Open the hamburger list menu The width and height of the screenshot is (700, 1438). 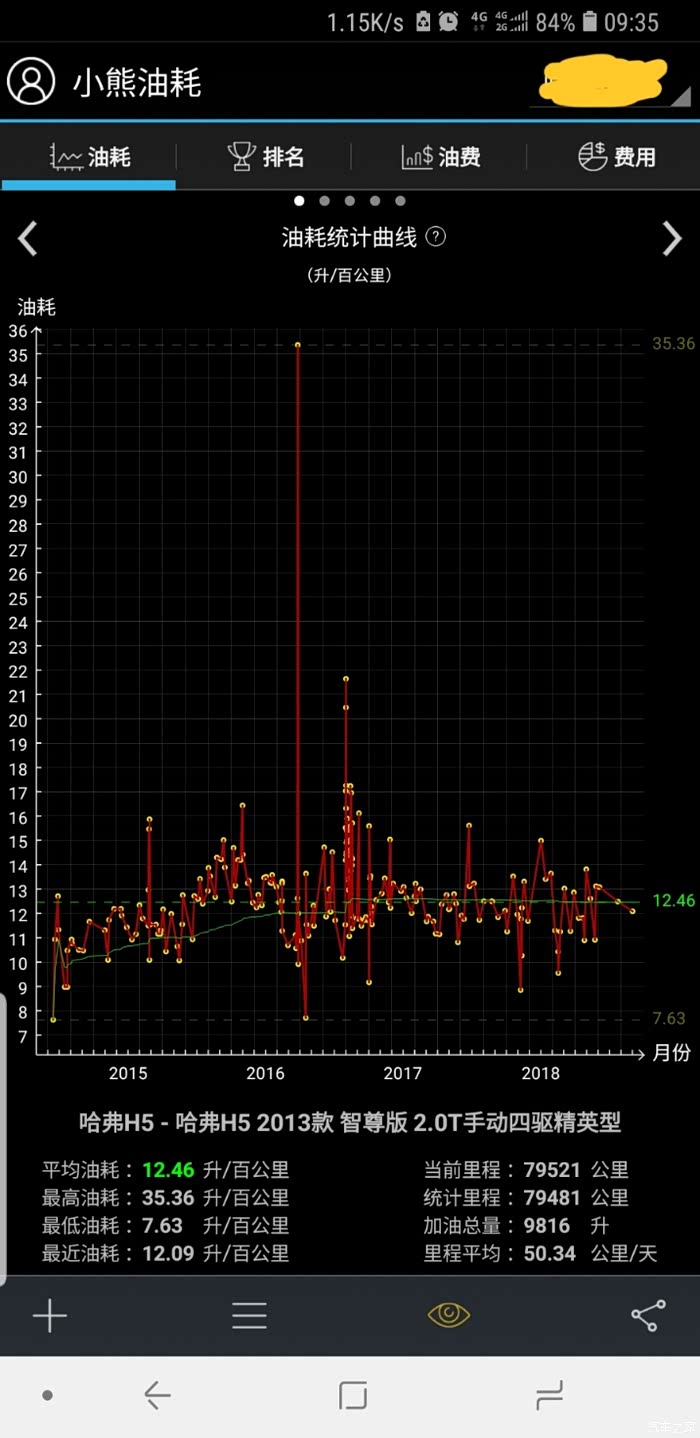[x=249, y=1316]
